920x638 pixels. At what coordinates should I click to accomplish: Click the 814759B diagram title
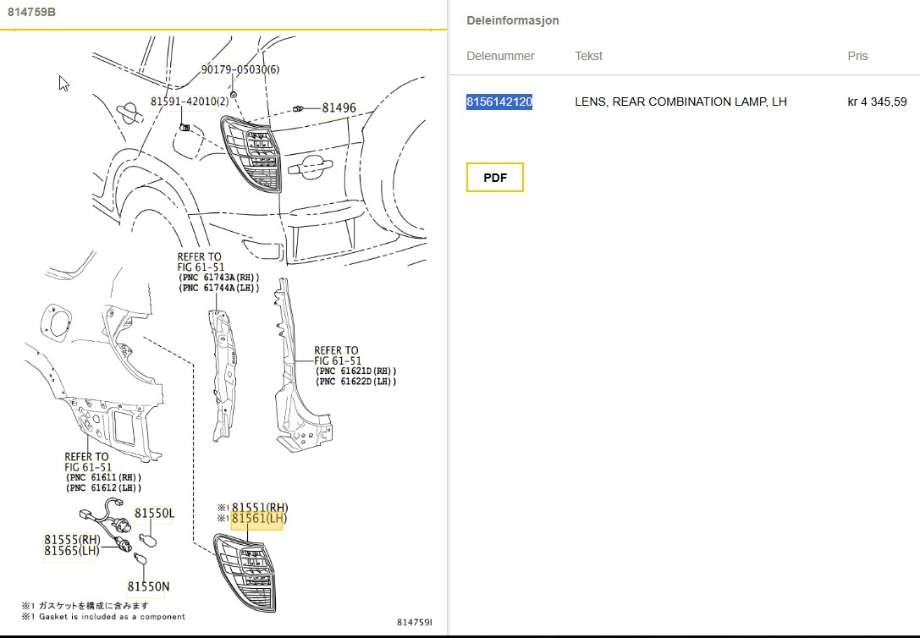[31, 11]
